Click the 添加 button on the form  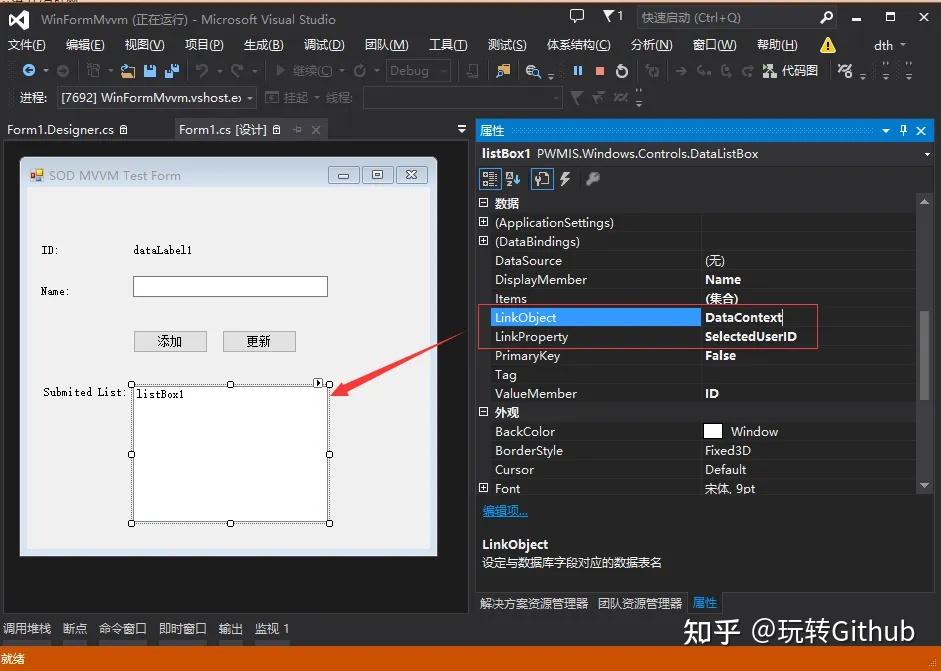170,342
